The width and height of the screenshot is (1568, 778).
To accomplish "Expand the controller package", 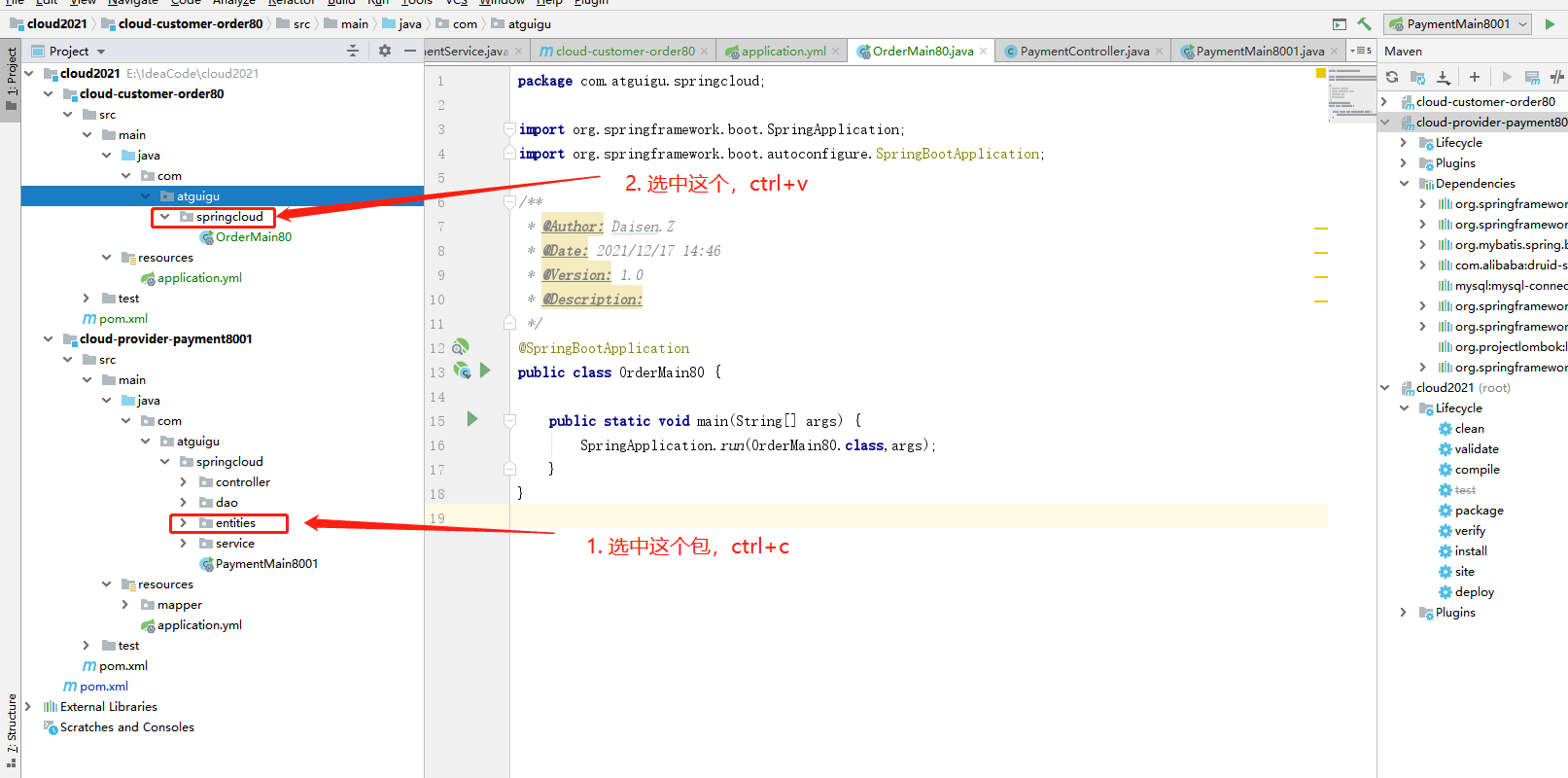I will point(184,482).
